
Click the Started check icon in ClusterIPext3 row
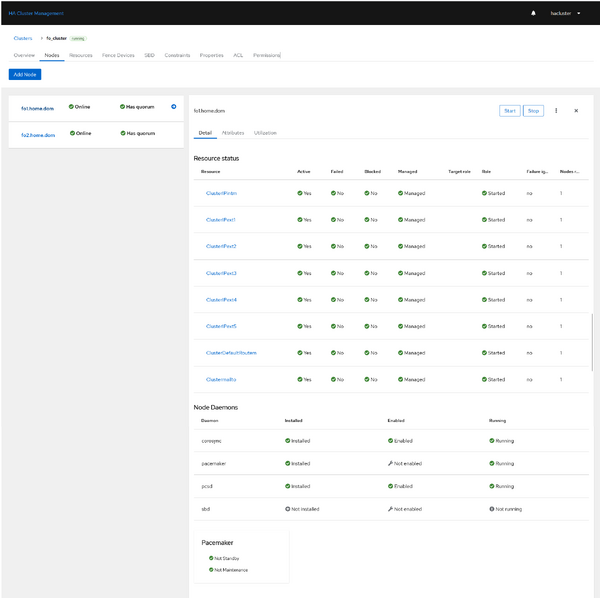(484, 273)
